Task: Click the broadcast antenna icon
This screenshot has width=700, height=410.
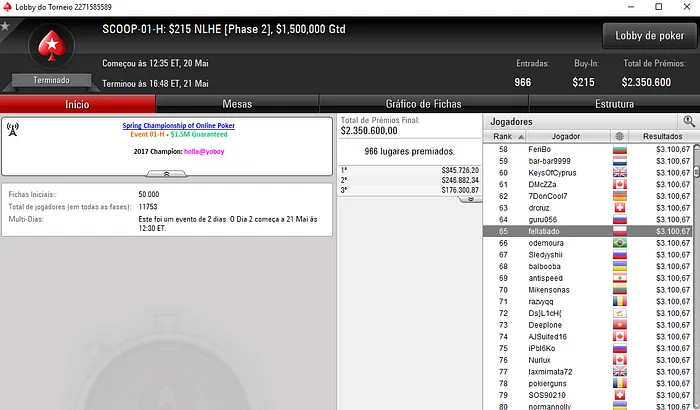Action: 12,130
